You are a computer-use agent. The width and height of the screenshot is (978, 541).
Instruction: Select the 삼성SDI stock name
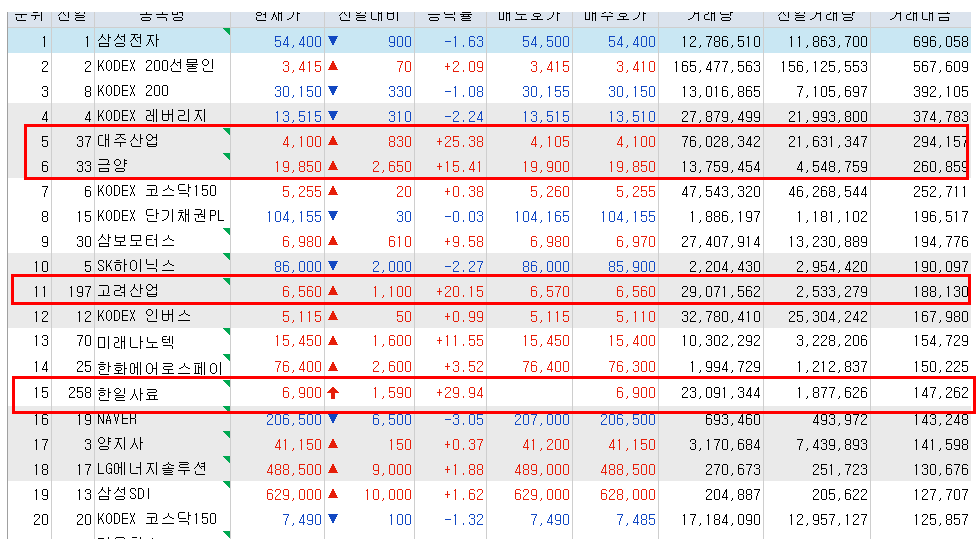(124, 494)
